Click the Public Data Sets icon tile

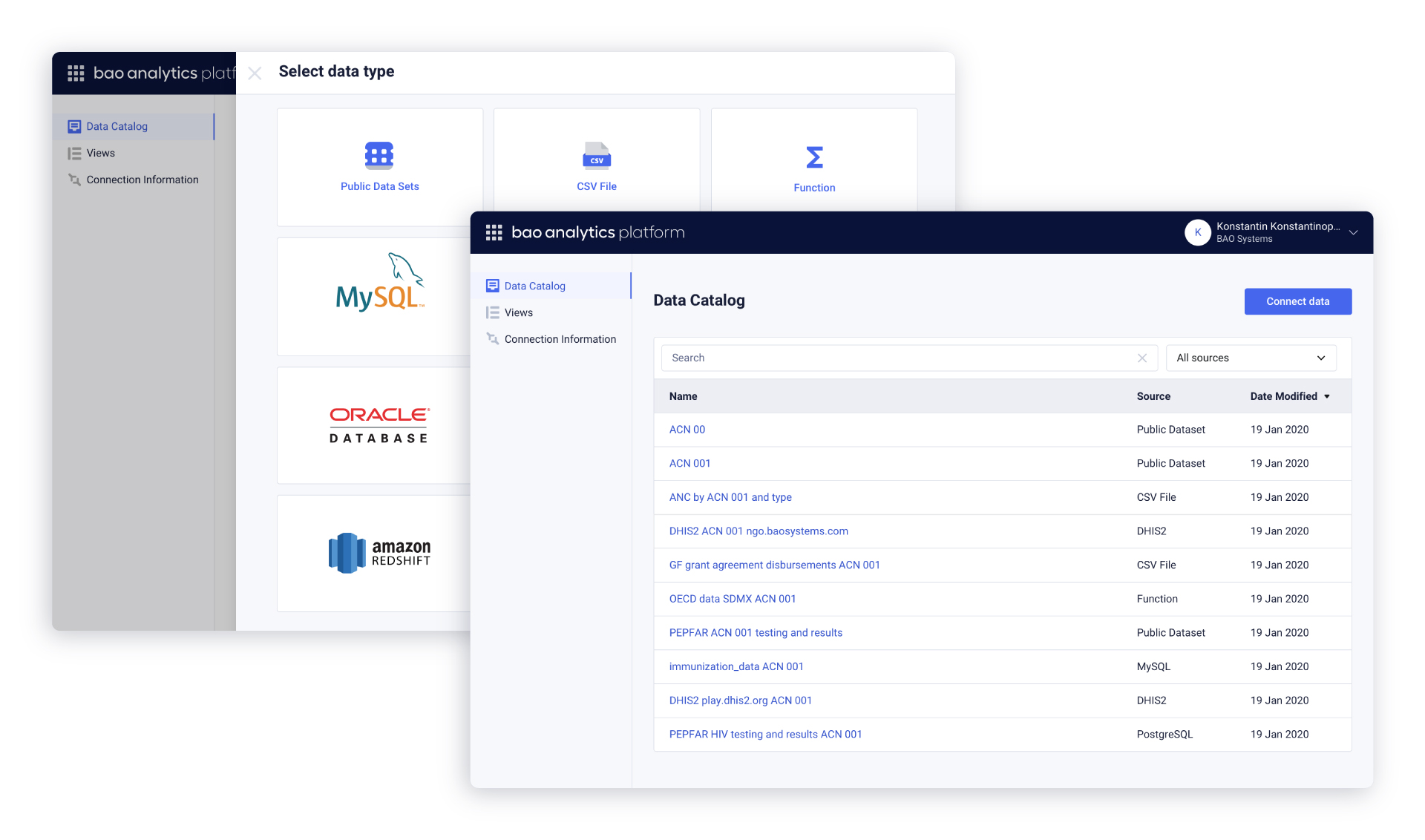379,156
